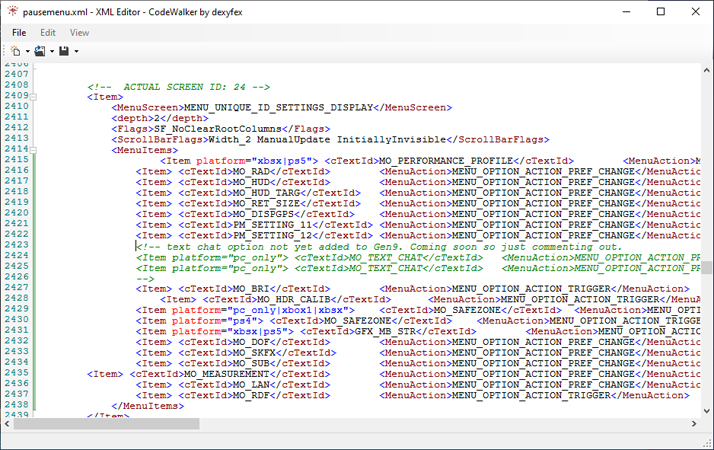This screenshot has width=714, height=450.
Task: Click the New file toolbar icon
Action: point(15,51)
